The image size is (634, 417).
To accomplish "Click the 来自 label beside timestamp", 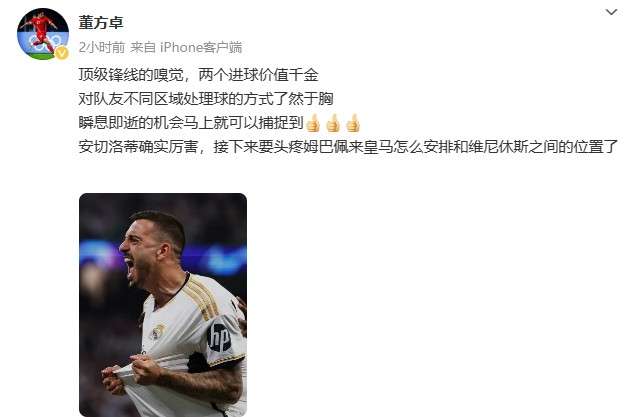I will (x=143, y=48).
